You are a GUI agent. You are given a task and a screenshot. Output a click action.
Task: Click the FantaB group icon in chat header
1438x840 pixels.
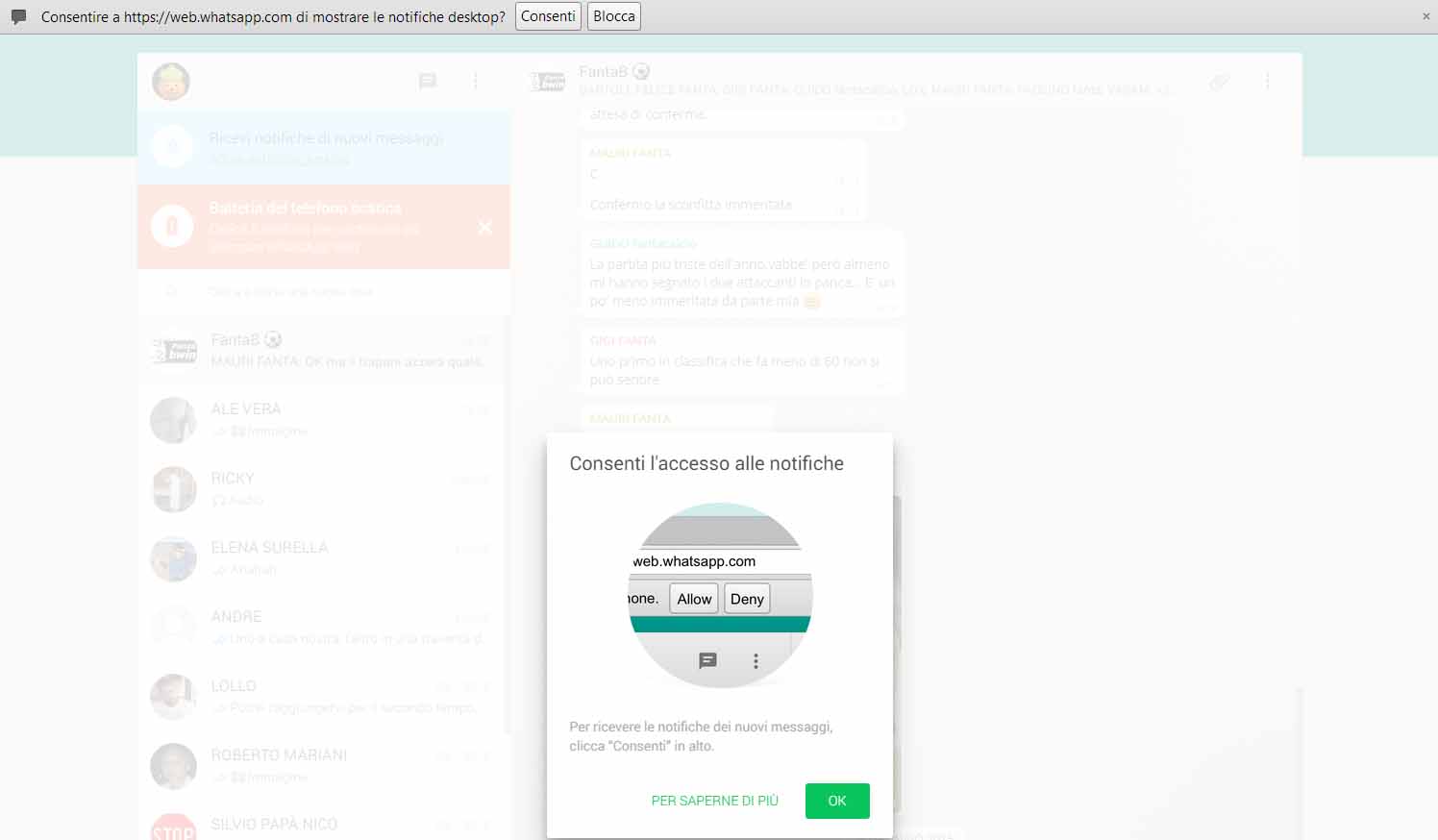(549, 83)
